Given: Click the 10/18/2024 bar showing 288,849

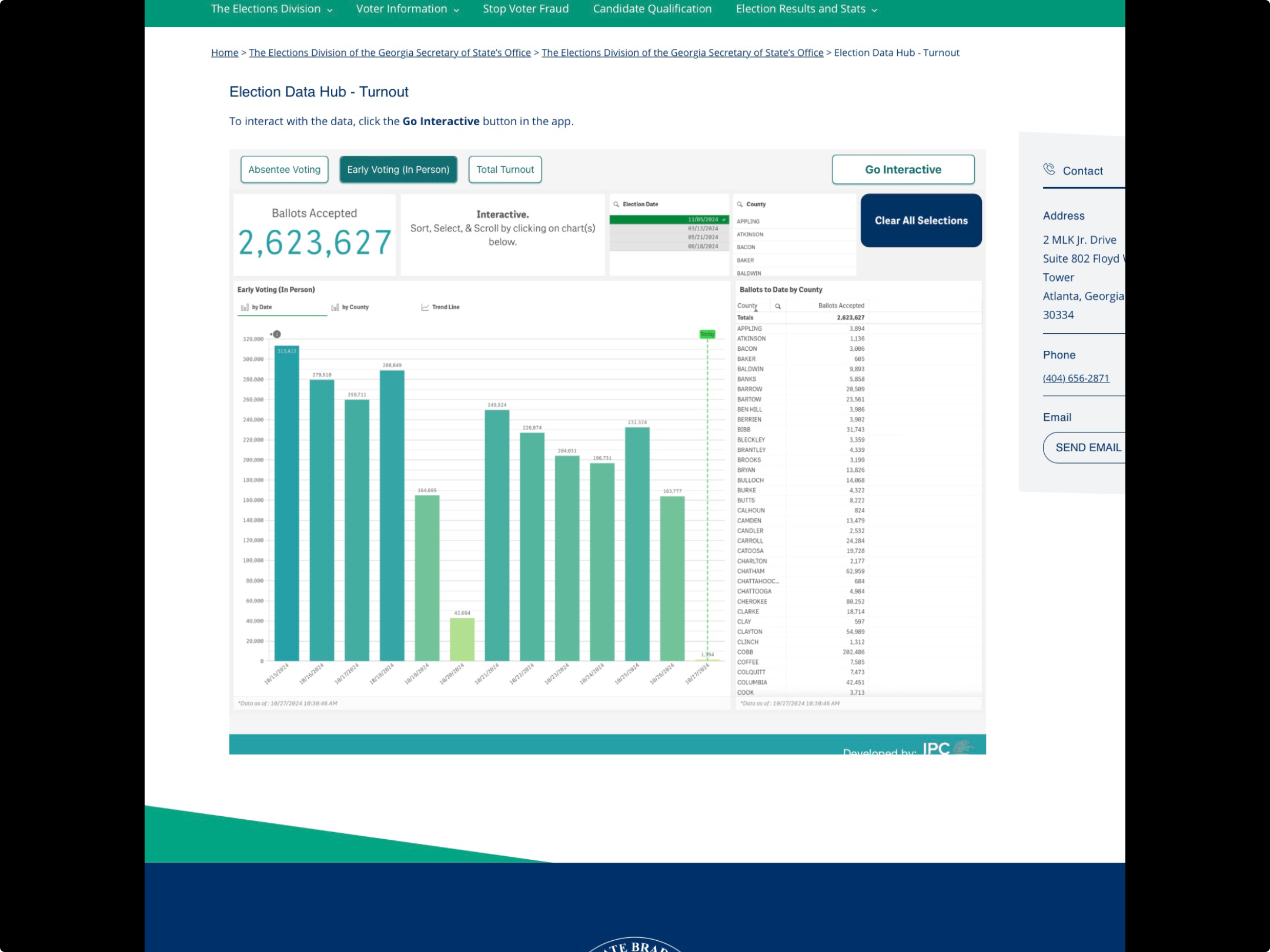Looking at the screenshot, I should (x=392, y=516).
